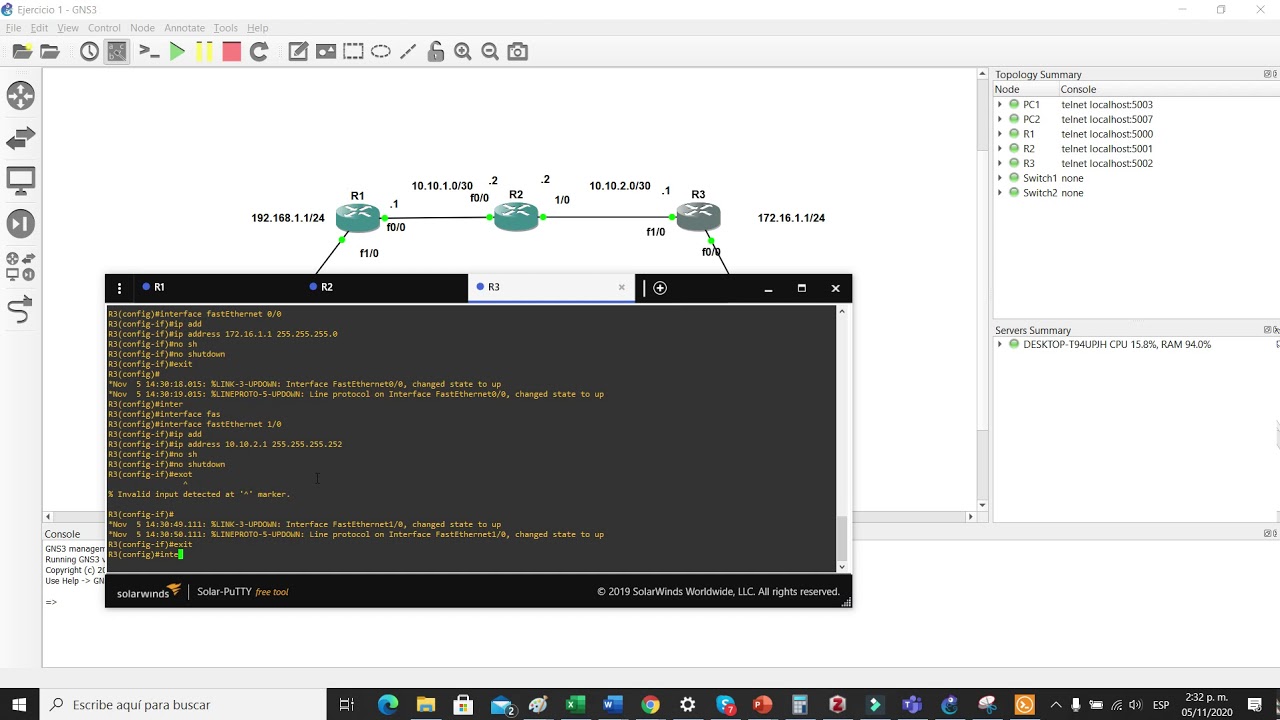Select the R2 router on the canvas

click(516, 216)
